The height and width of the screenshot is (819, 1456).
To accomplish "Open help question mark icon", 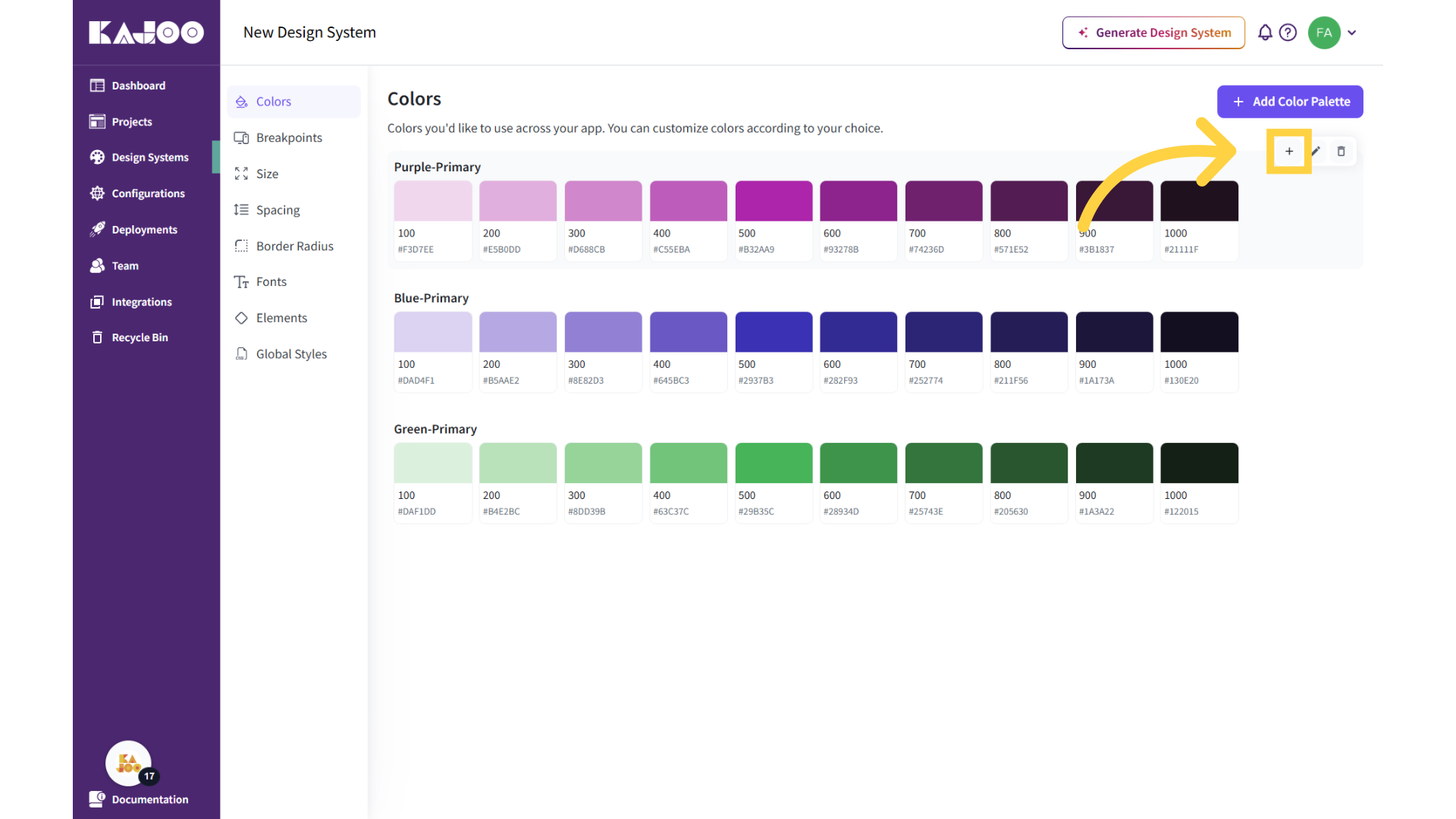I will 1288,33.
